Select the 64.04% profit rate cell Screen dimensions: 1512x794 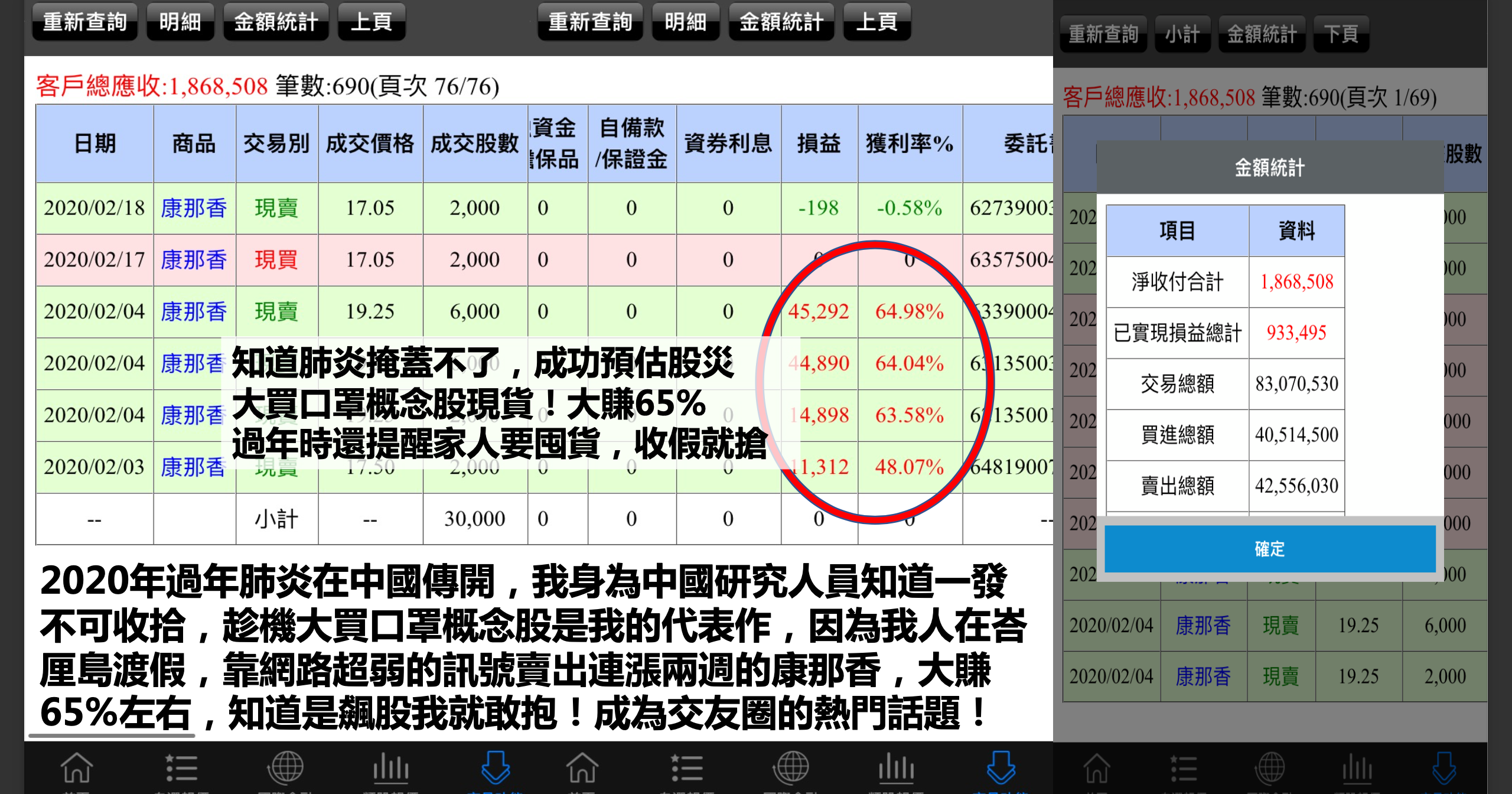coord(910,363)
